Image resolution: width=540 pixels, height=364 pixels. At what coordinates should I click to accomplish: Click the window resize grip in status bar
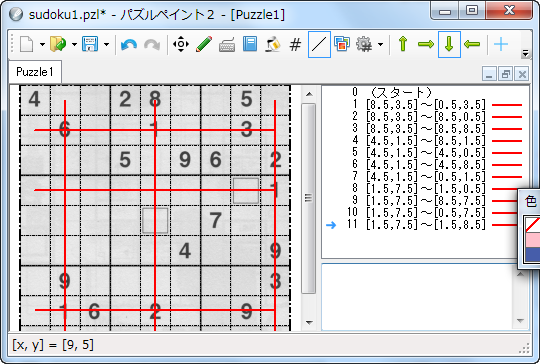pyautogui.click(x=524, y=349)
